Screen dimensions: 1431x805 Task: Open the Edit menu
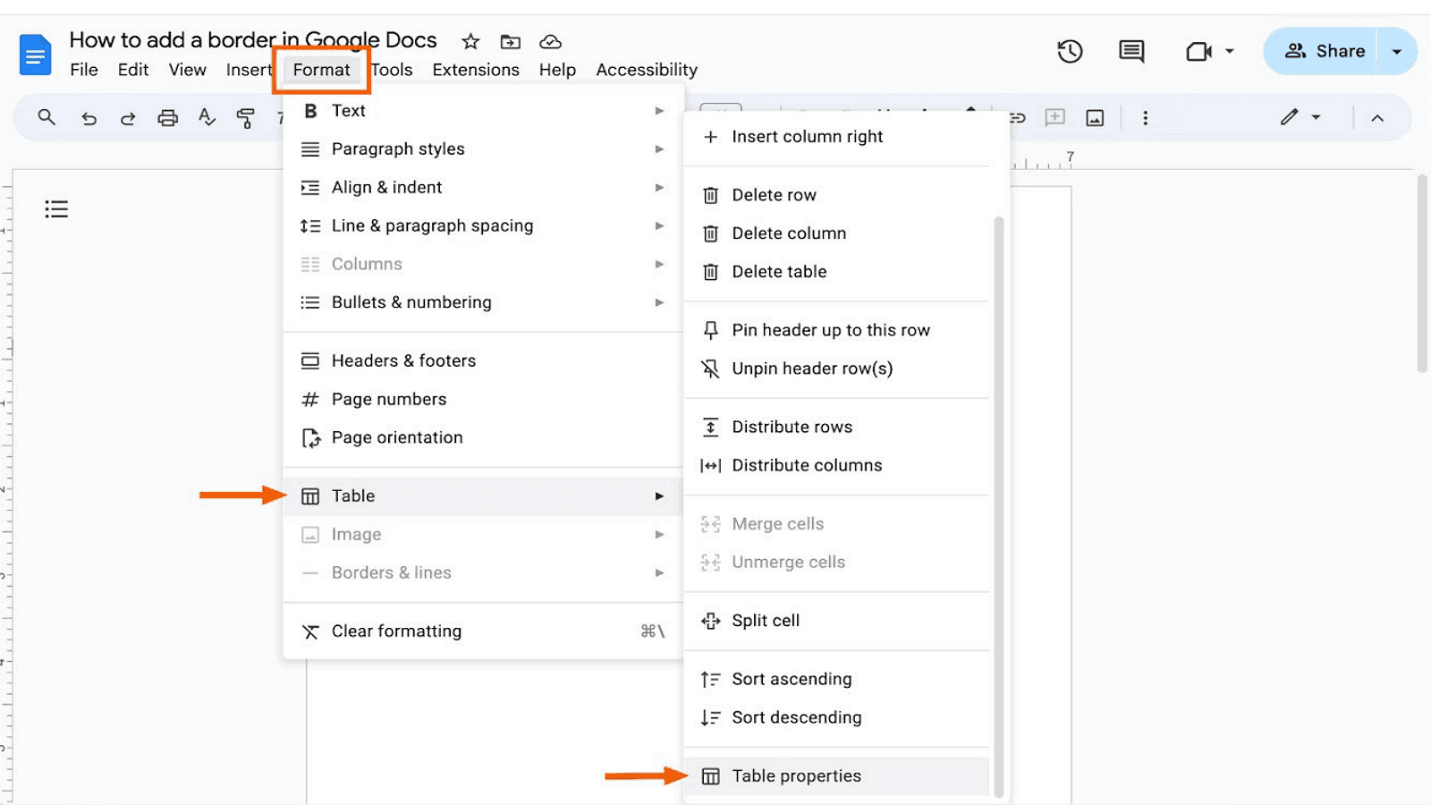[x=133, y=70]
